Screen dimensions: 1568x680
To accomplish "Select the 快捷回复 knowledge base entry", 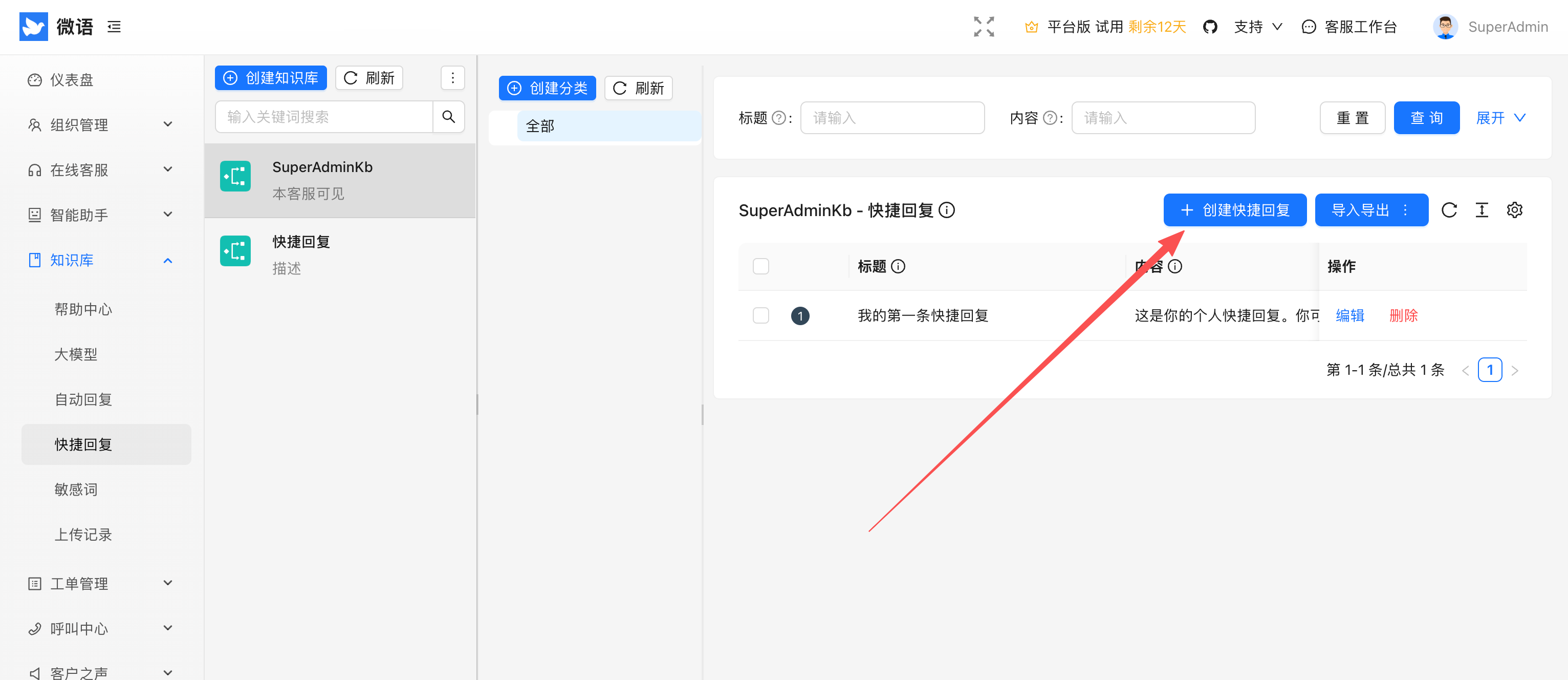I will coord(340,254).
